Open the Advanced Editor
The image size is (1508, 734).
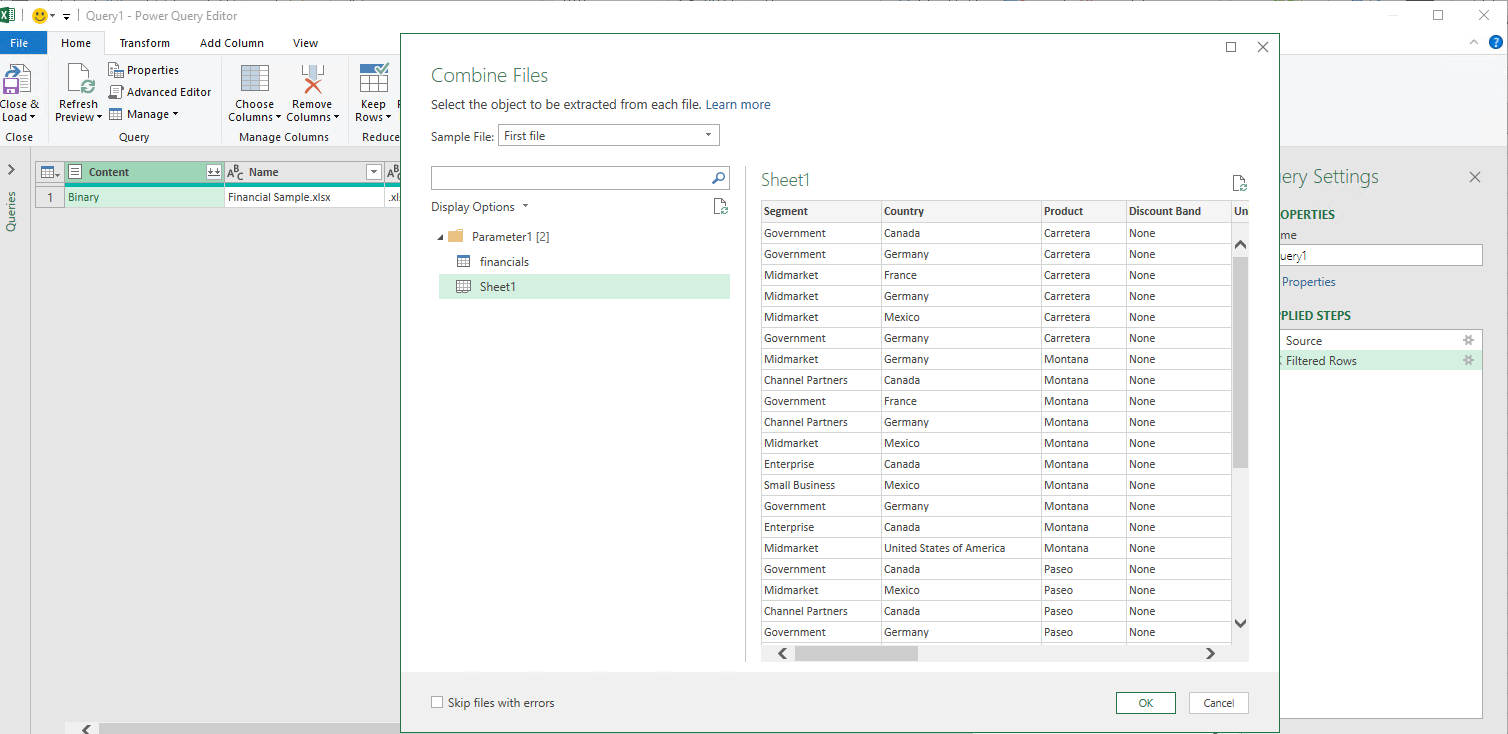160,92
